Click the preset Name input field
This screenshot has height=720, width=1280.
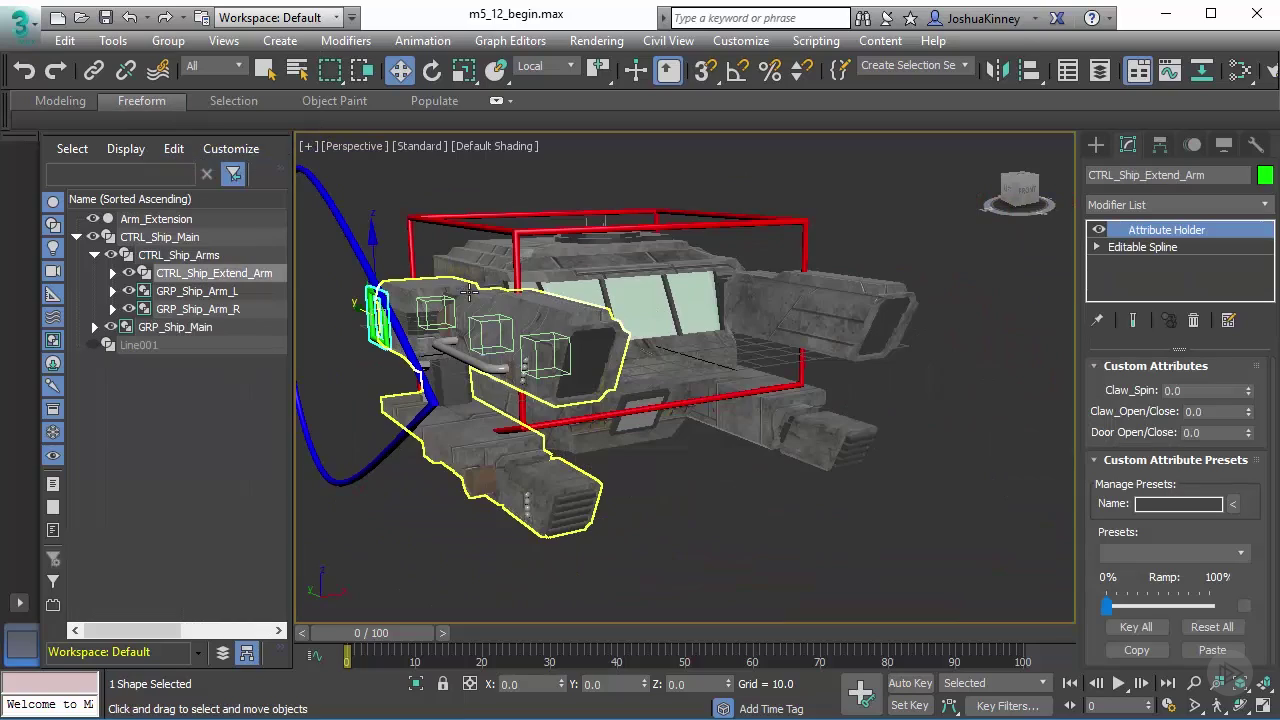pos(1178,504)
